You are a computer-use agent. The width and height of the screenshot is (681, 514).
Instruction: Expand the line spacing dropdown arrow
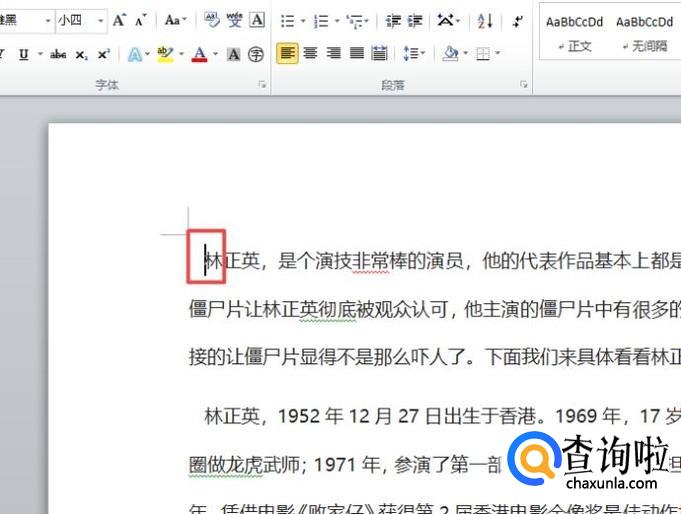[x=423, y=53]
